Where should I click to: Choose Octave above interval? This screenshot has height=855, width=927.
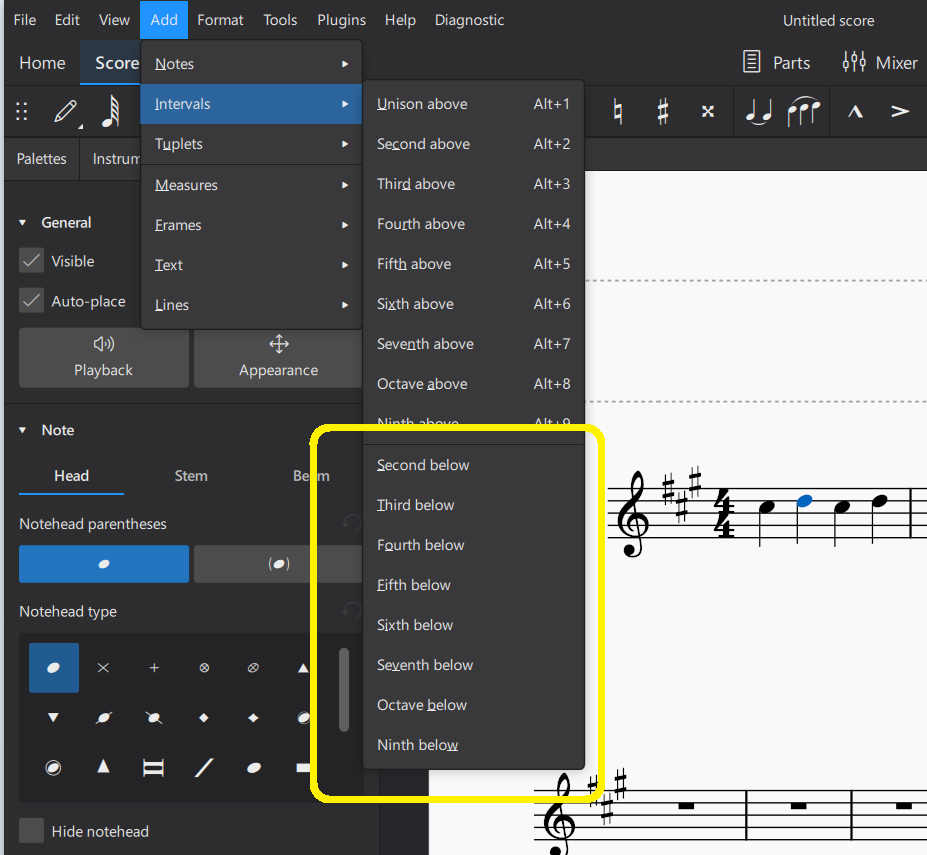point(474,384)
